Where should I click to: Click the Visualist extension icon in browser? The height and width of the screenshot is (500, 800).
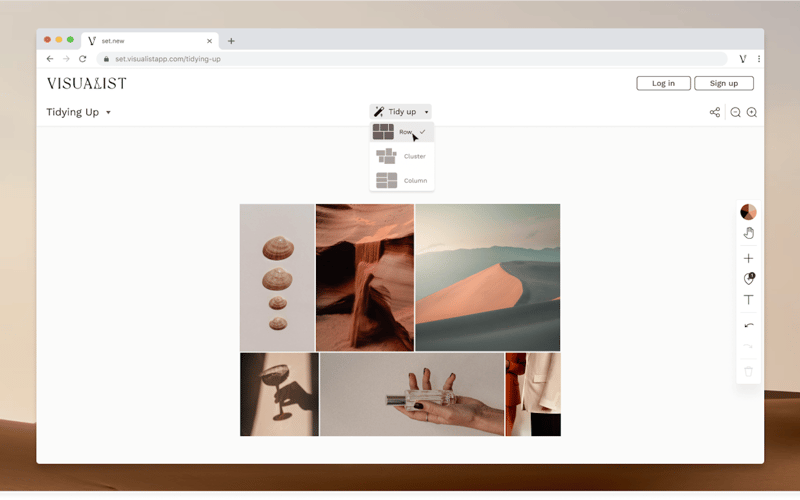coord(743,59)
